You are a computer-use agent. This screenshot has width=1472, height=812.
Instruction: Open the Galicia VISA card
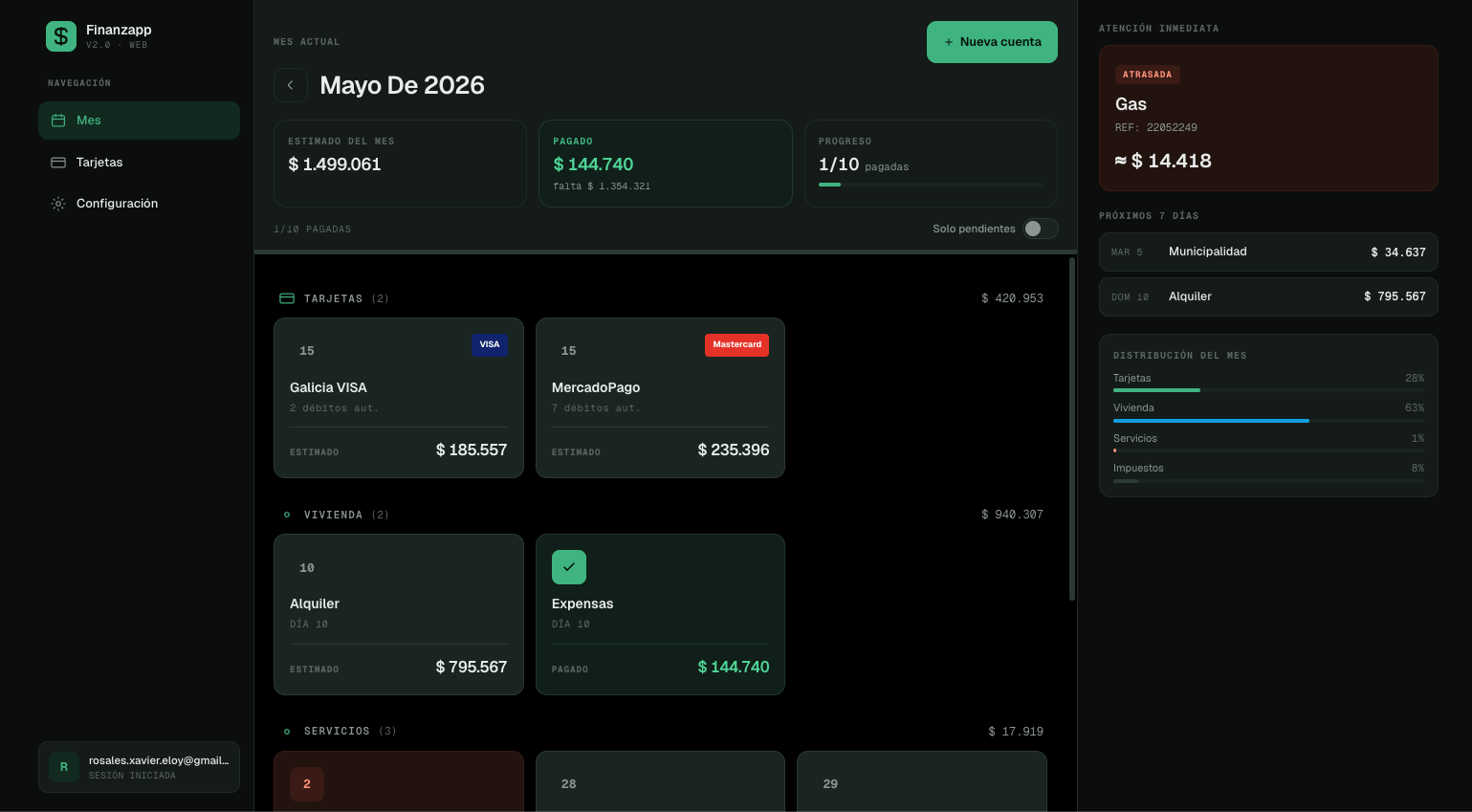[399, 398]
